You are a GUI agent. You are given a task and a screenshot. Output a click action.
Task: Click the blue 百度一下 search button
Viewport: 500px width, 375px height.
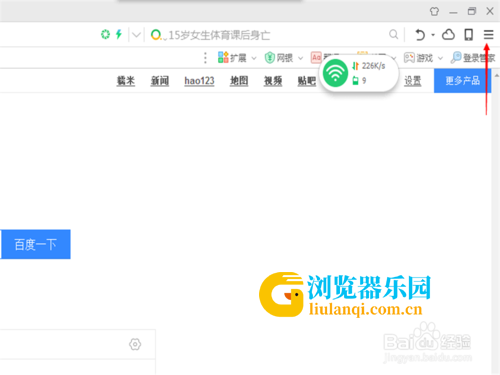click(36, 244)
